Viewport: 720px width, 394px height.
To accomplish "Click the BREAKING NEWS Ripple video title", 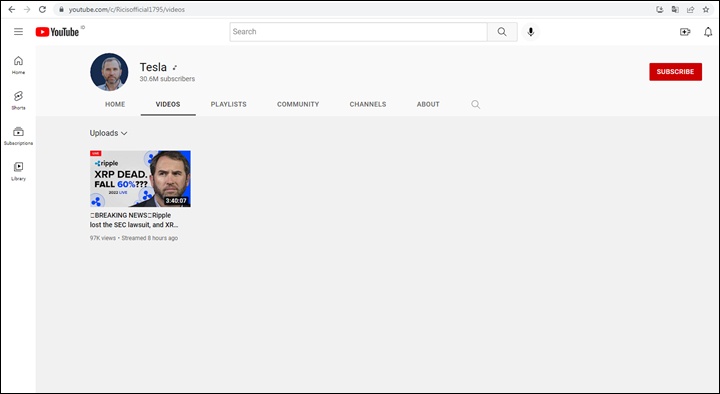I will pos(134,220).
